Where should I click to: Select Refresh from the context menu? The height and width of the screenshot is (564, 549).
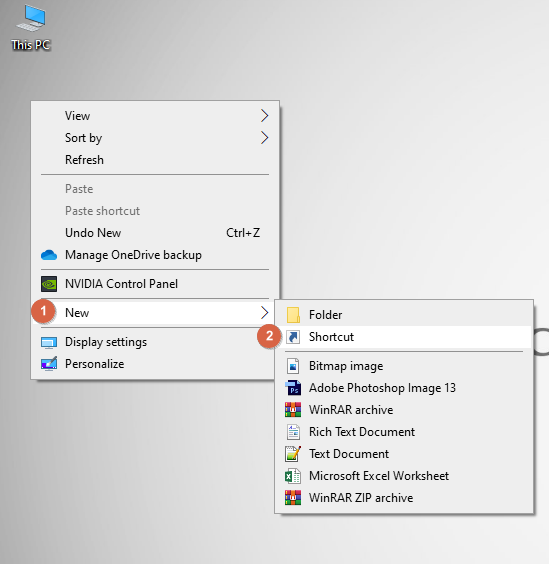pos(155,160)
